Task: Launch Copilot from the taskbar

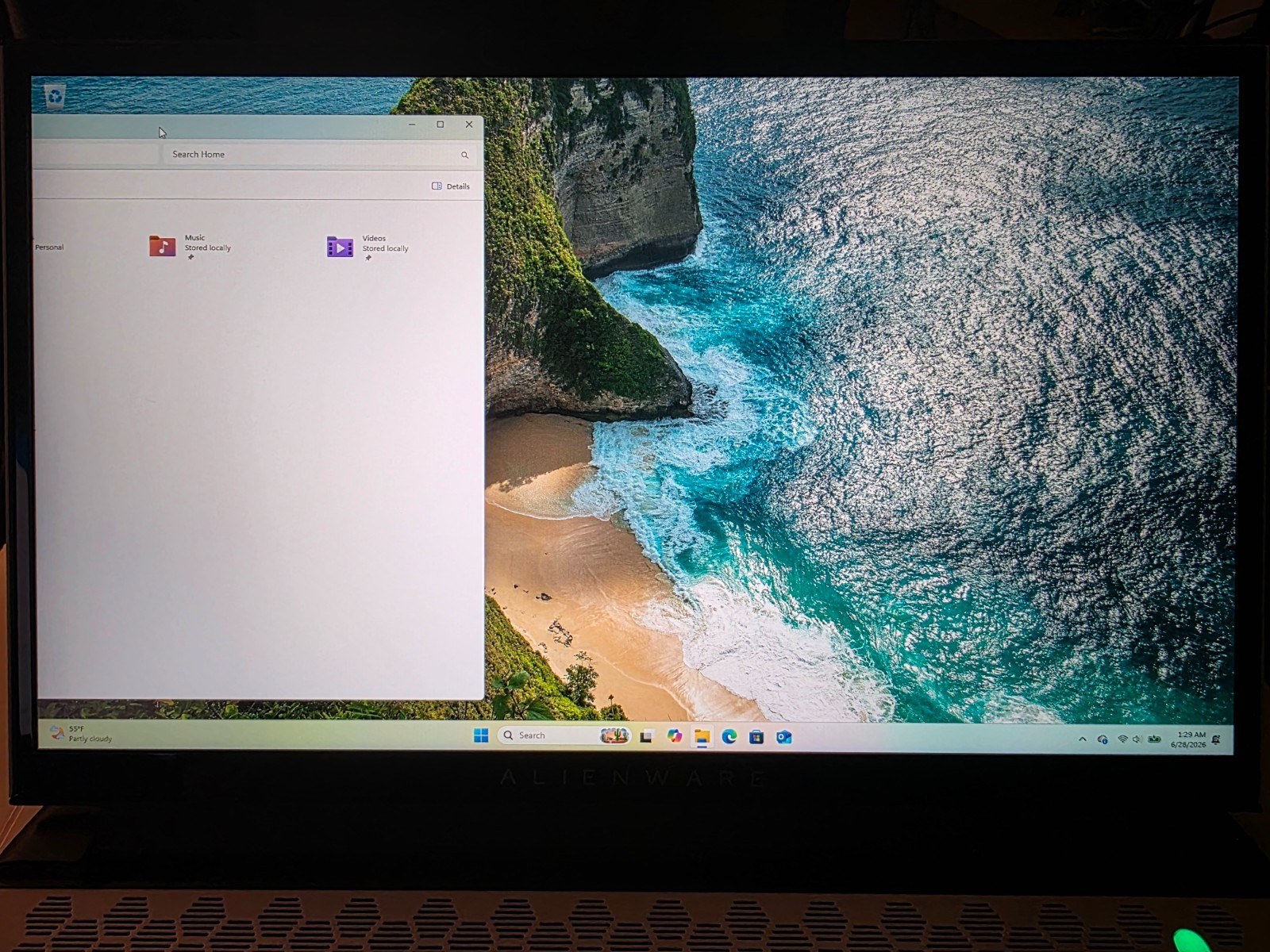Action: pyautogui.click(x=675, y=736)
